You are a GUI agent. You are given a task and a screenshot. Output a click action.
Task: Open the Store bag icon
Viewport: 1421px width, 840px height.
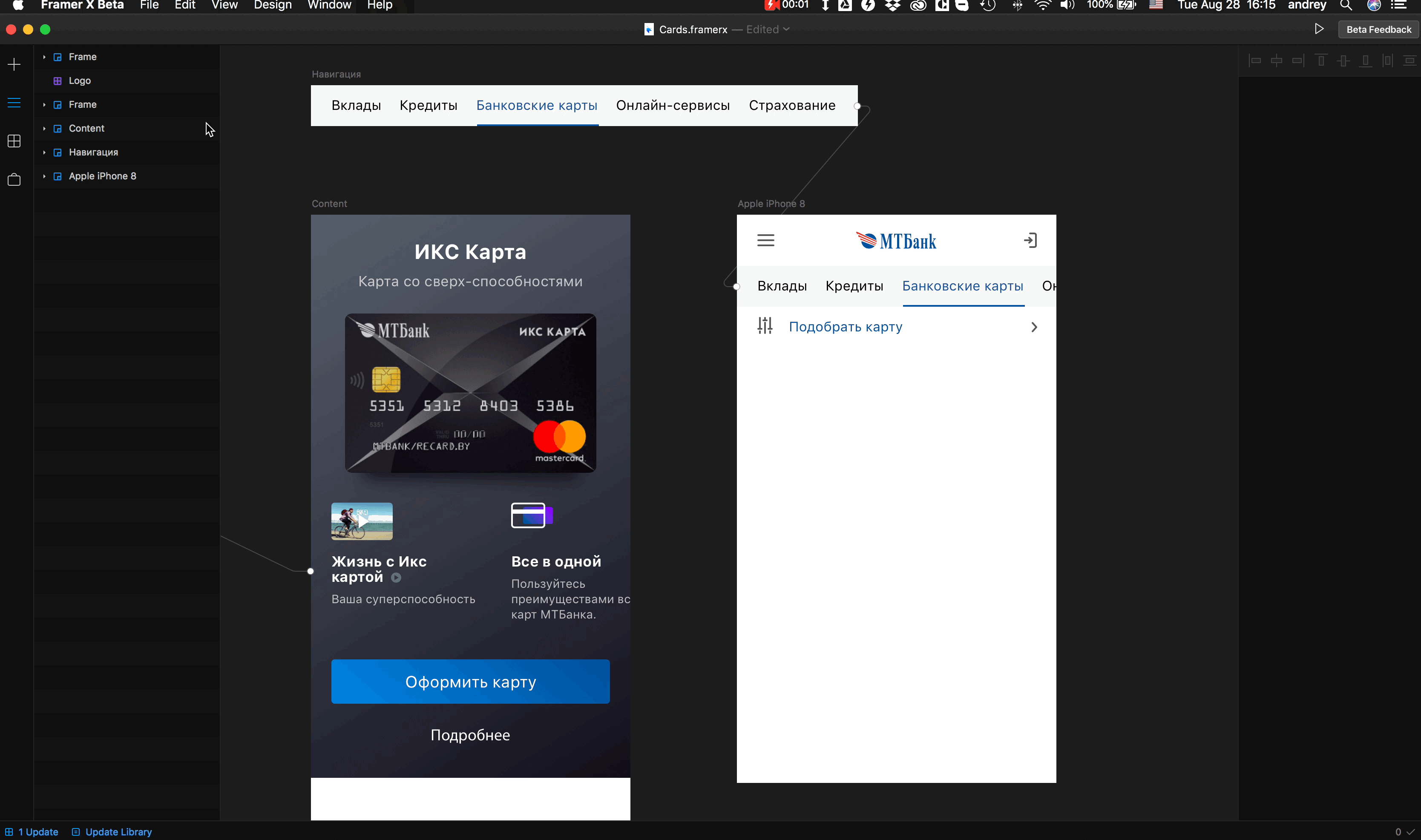click(14, 180)
